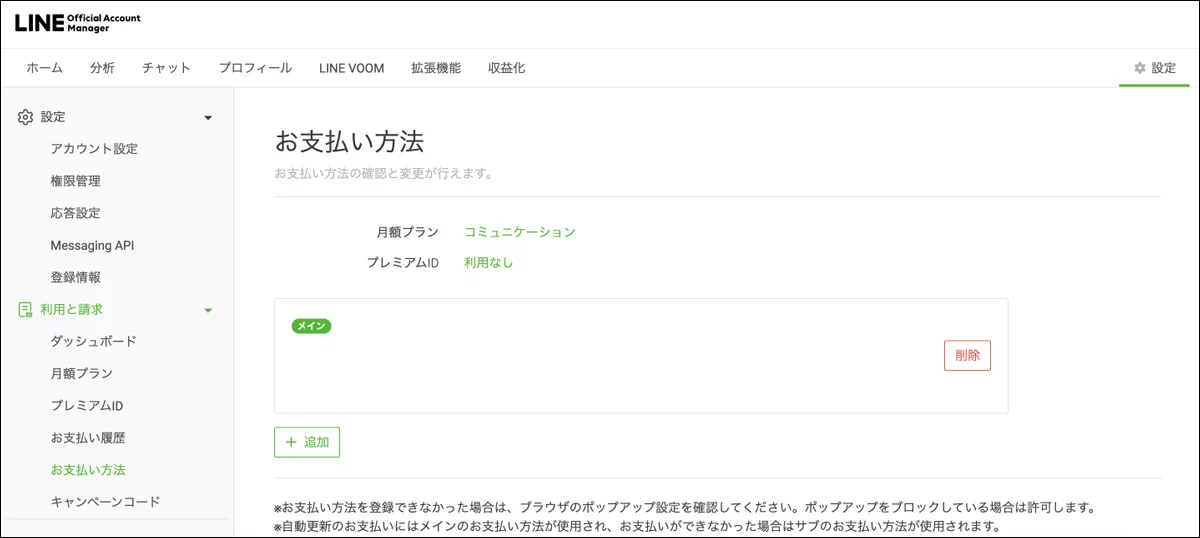Click the + 追加 button
Image resolution: width=1200 pixels, height=538 pixels.
point(307,442)
